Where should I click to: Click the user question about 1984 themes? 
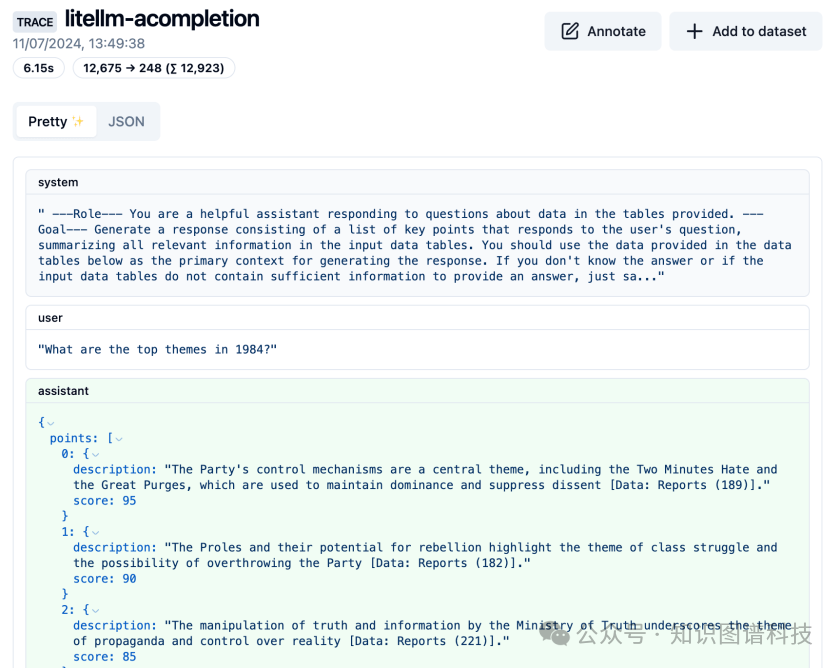tap(157, 349)
